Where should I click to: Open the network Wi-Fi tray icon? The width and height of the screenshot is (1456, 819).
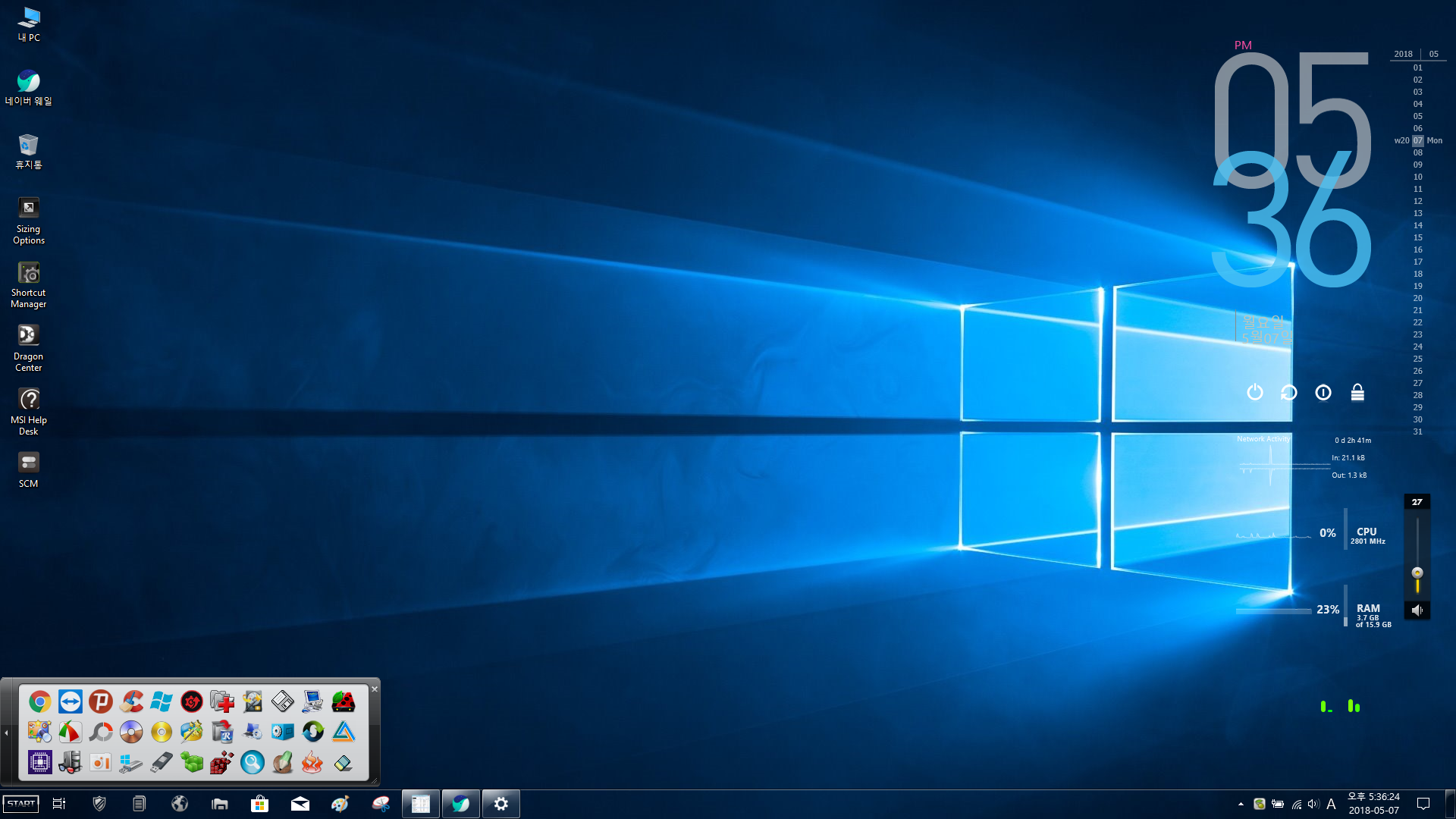1297,804
